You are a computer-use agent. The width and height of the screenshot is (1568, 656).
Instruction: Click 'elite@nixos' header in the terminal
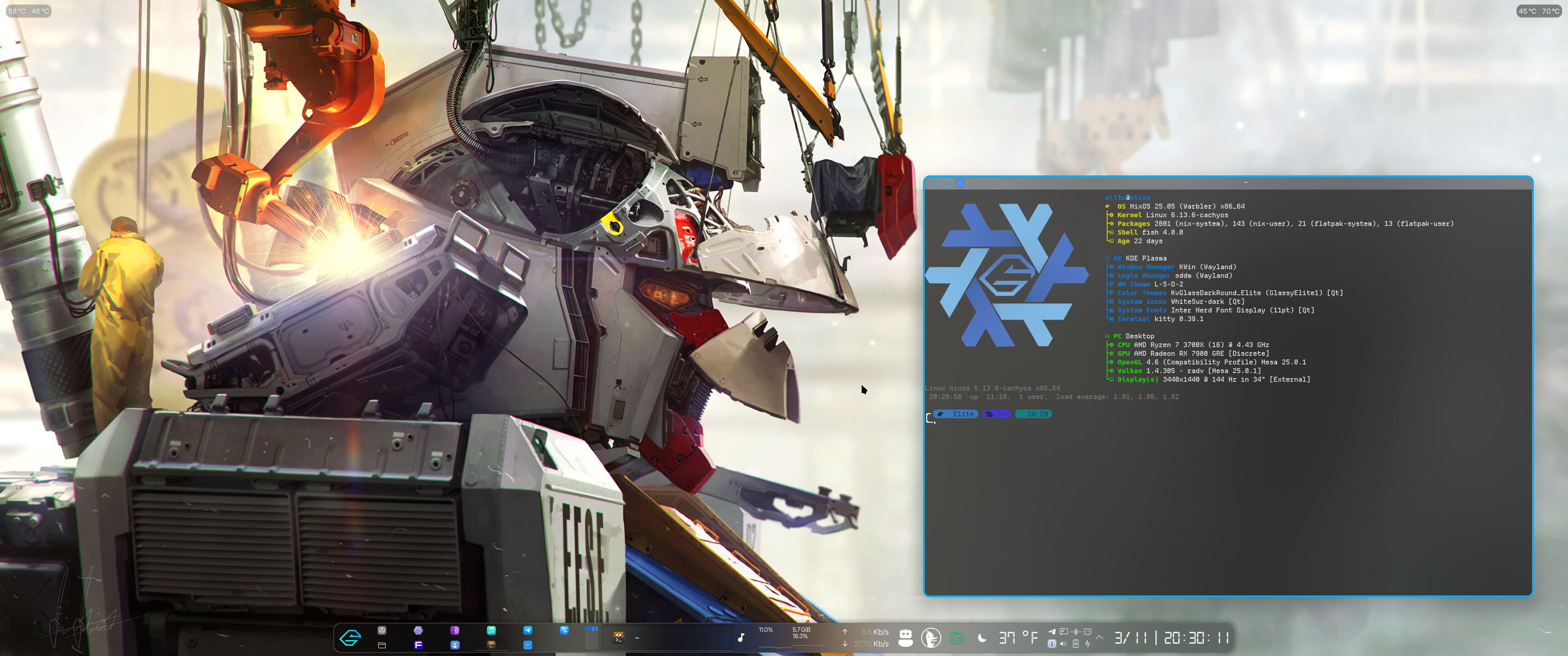pos(1127,198)
